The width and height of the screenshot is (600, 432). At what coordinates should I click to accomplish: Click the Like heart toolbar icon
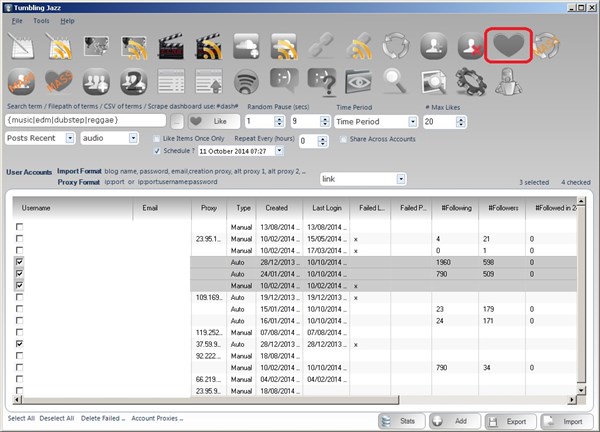[508, 46]
